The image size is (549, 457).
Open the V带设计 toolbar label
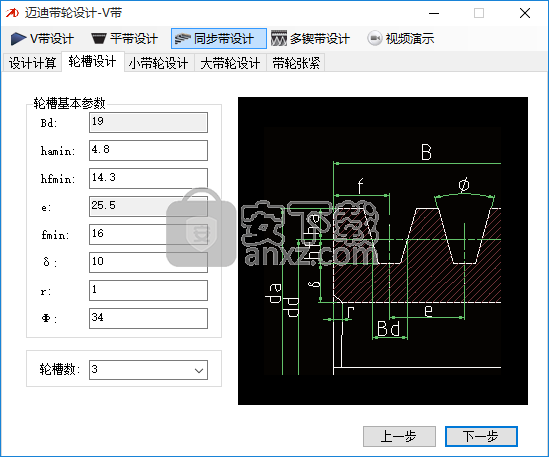51,39
